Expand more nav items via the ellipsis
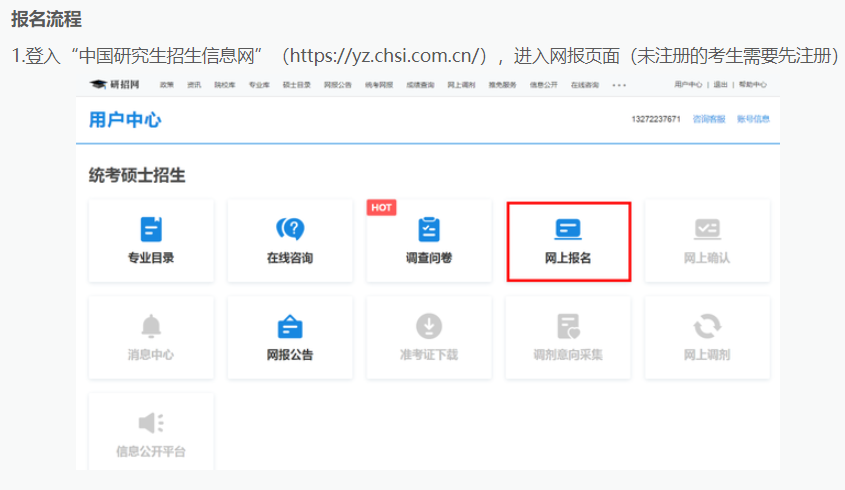The image size is (845, 490). coord(619,85)
